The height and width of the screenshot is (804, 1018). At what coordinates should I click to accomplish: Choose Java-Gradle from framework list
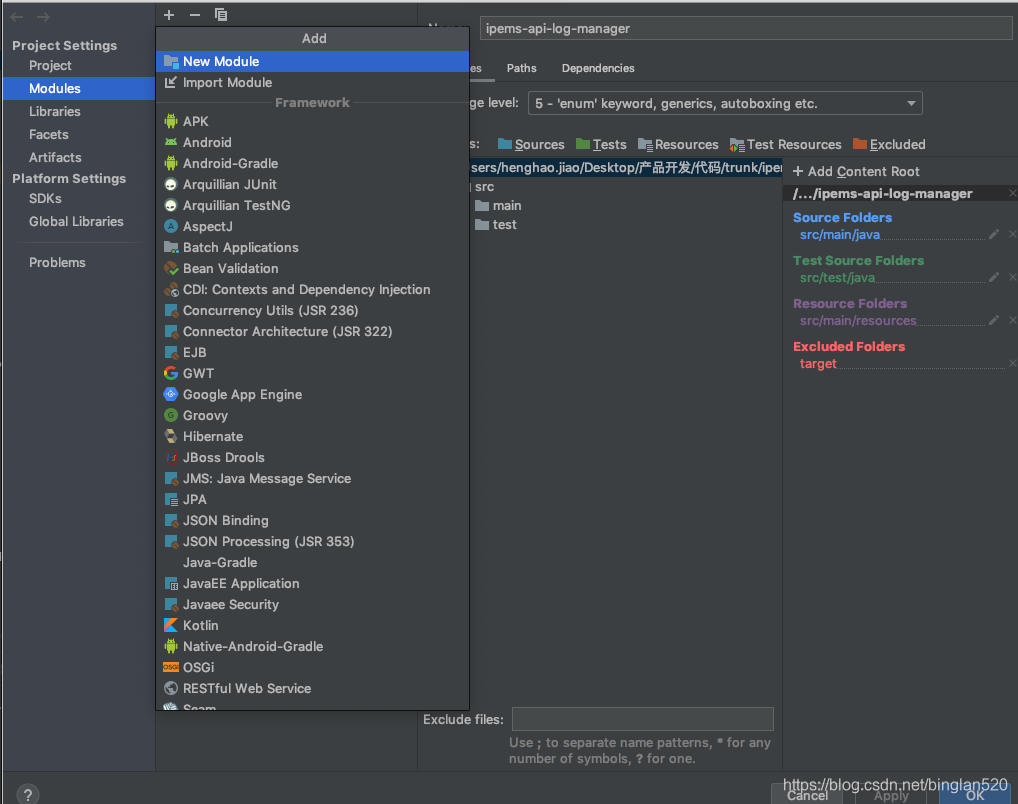[x=312, y=562]
